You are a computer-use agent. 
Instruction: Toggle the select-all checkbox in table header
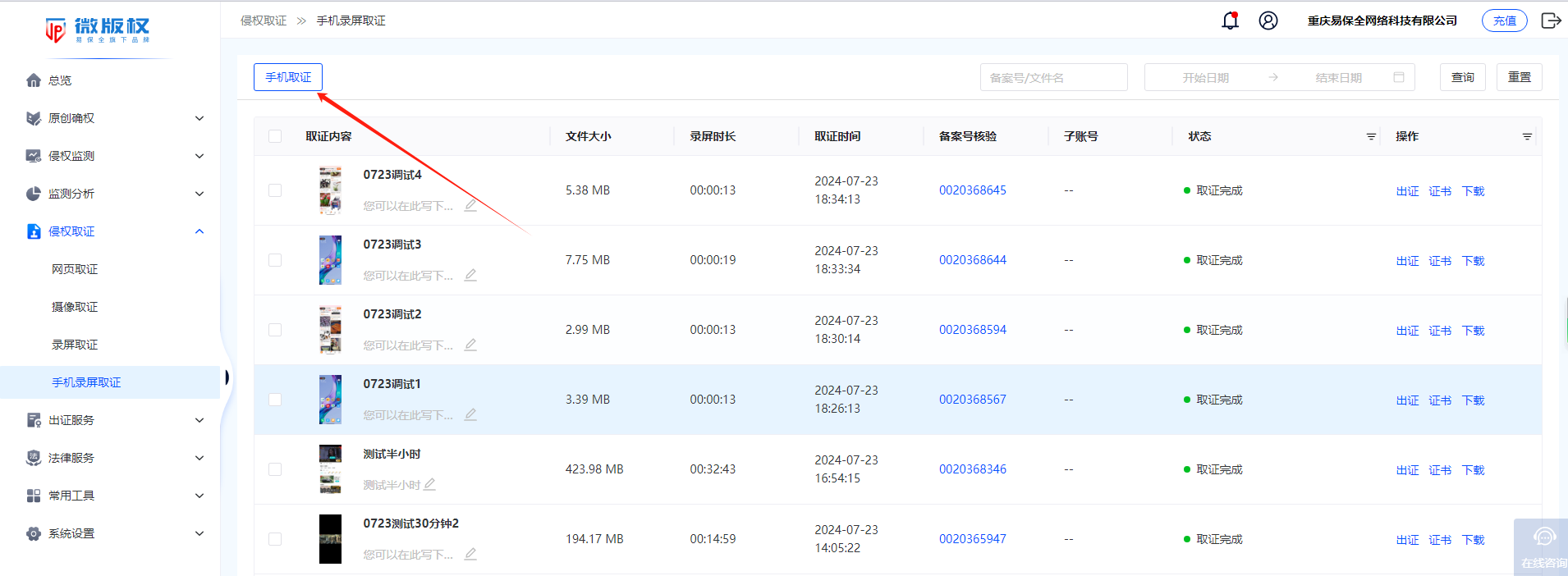click(x=275, y=136)
